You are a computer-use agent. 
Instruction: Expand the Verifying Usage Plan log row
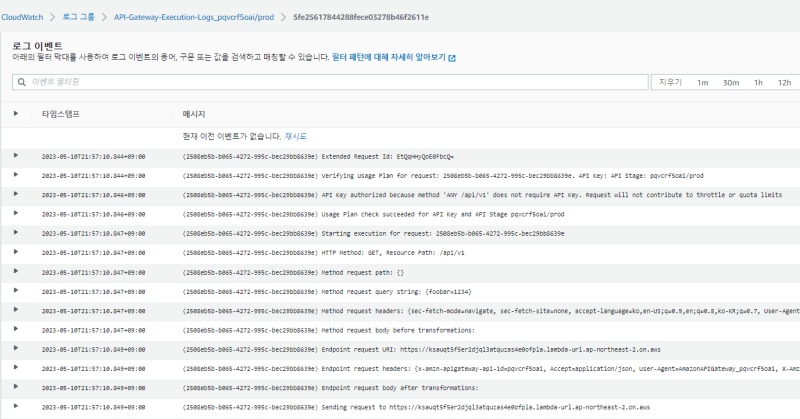(x=15, y=175)
